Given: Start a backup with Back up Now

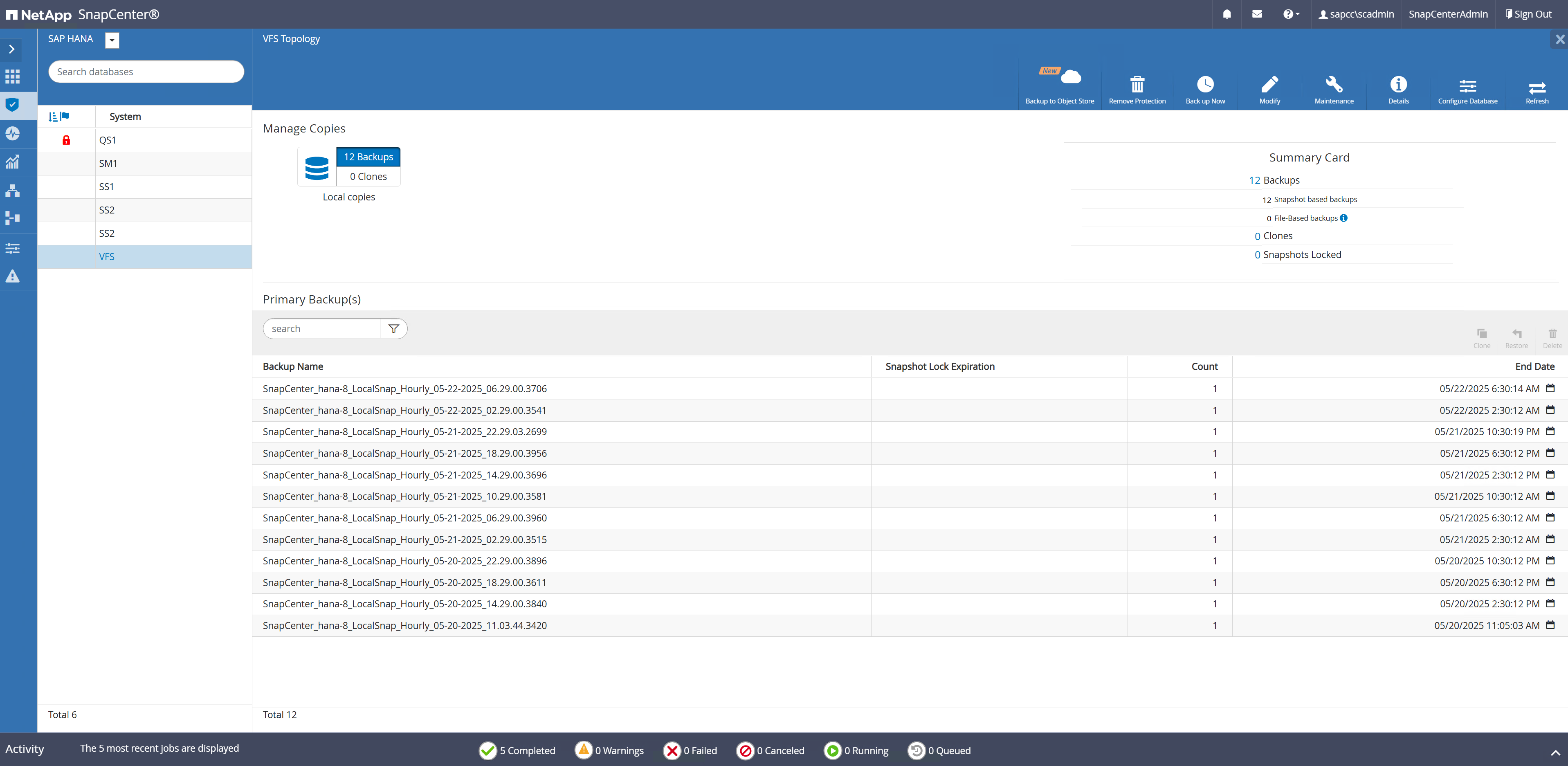Looking at the screenshot, I should (x=1204, y=85).
